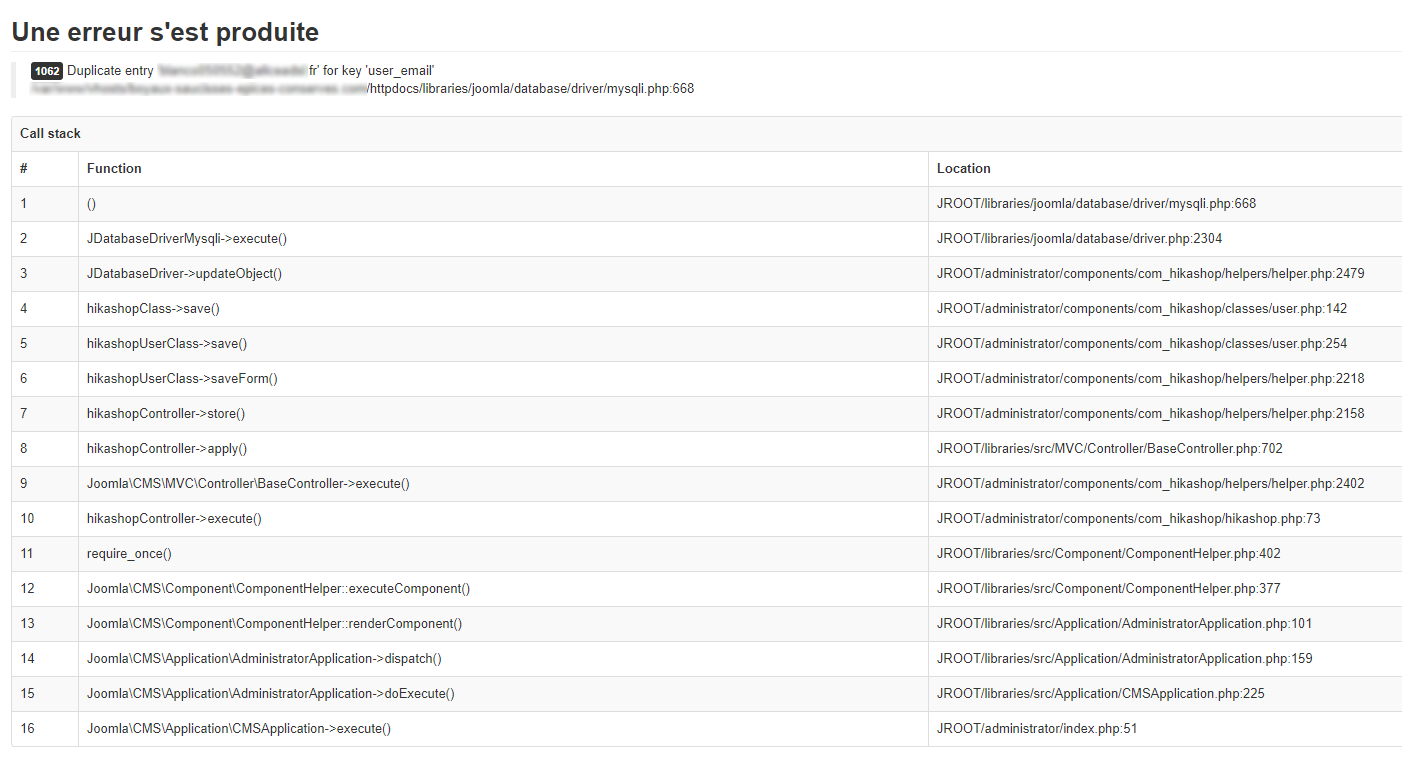This screenshot has width=1402, height=763.
Task: Click the Function column header
Action: 114,169
